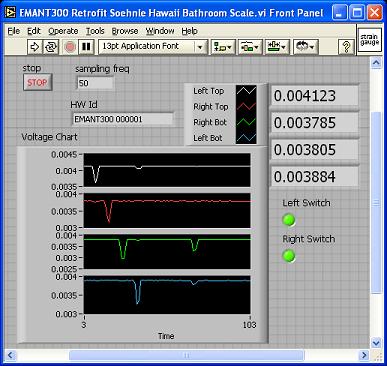
Task: Click the vertical scrollbar thumb
Action: click(x=376, y=203)
